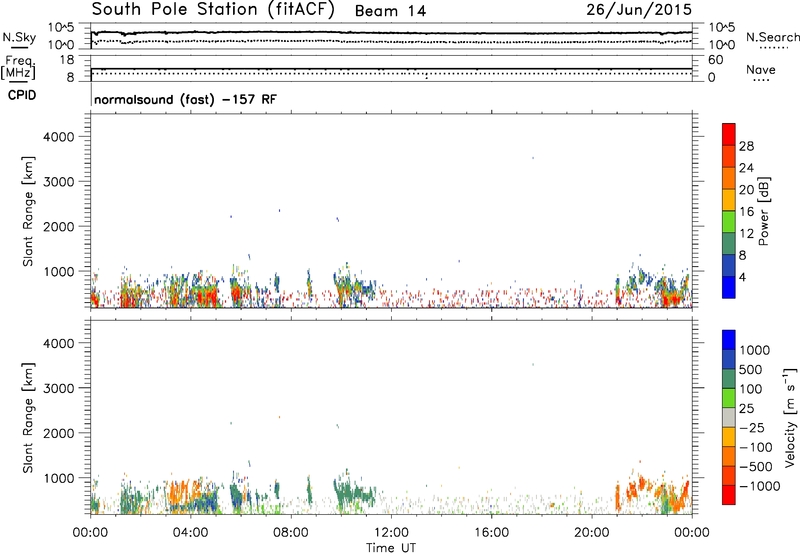Click the "-500" velocity colorbar label
800x554 pixels.
(755, 466)
